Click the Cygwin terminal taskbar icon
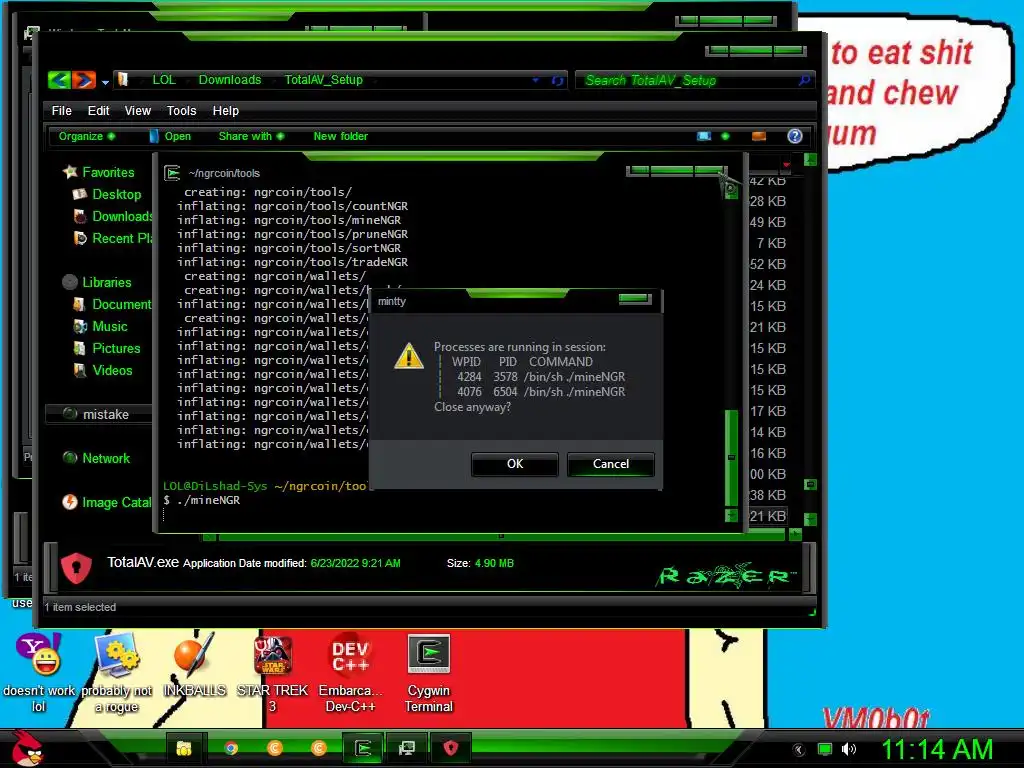This screenshot has width=1024, height=768. pos(362,748)
